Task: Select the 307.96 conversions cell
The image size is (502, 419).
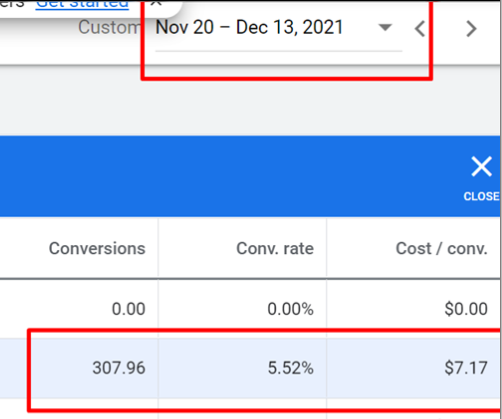Action: [x=119, y=368]
